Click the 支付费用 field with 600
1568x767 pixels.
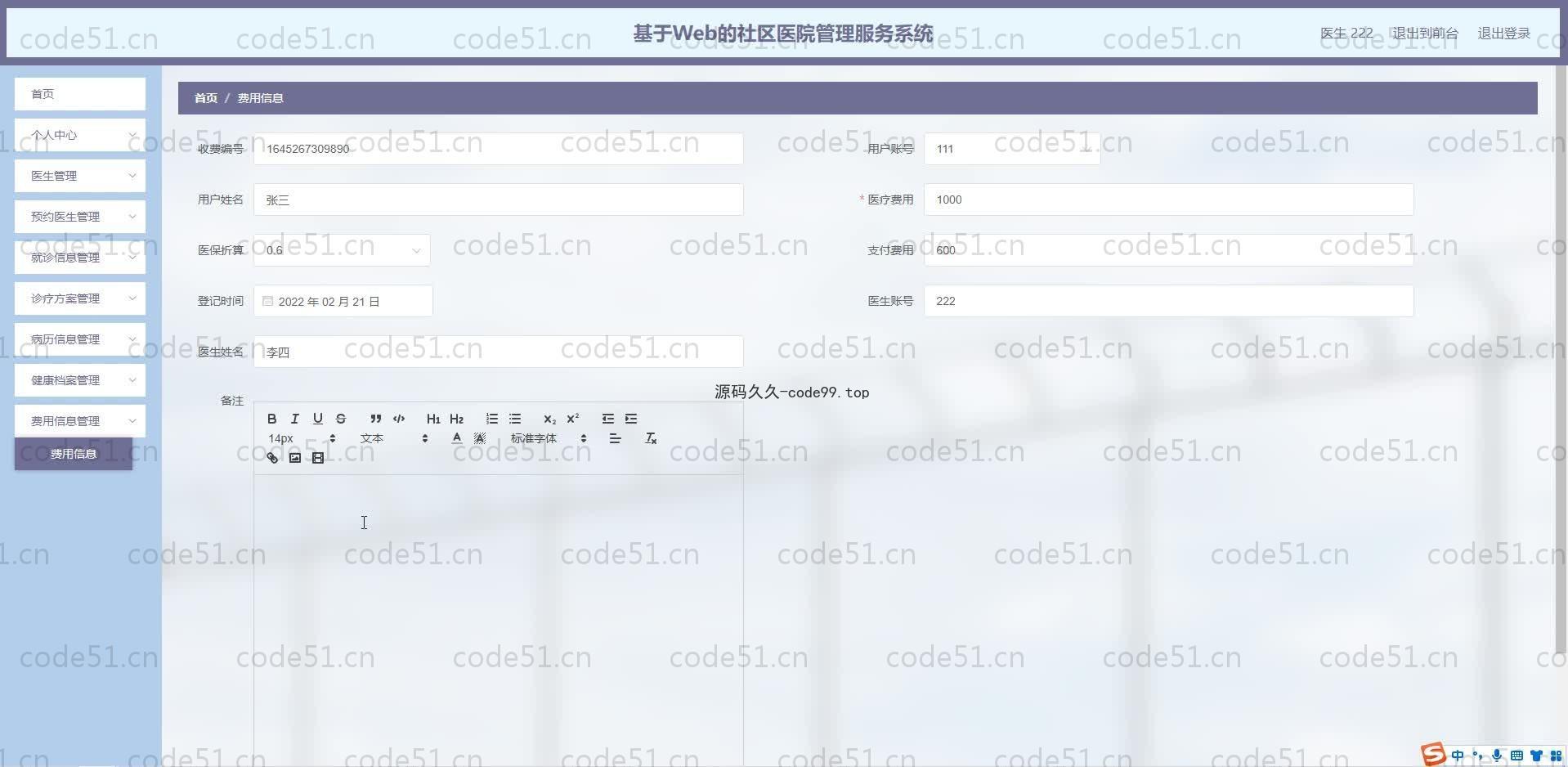(x=1169, y=250)
